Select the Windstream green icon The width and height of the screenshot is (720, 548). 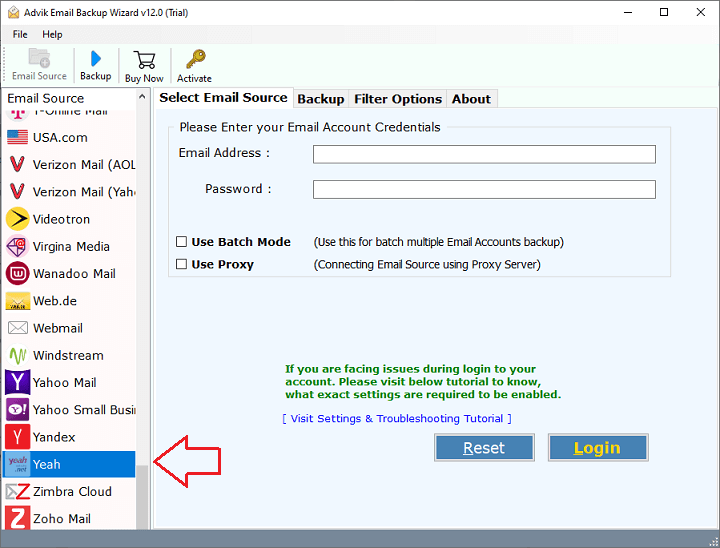17,355
